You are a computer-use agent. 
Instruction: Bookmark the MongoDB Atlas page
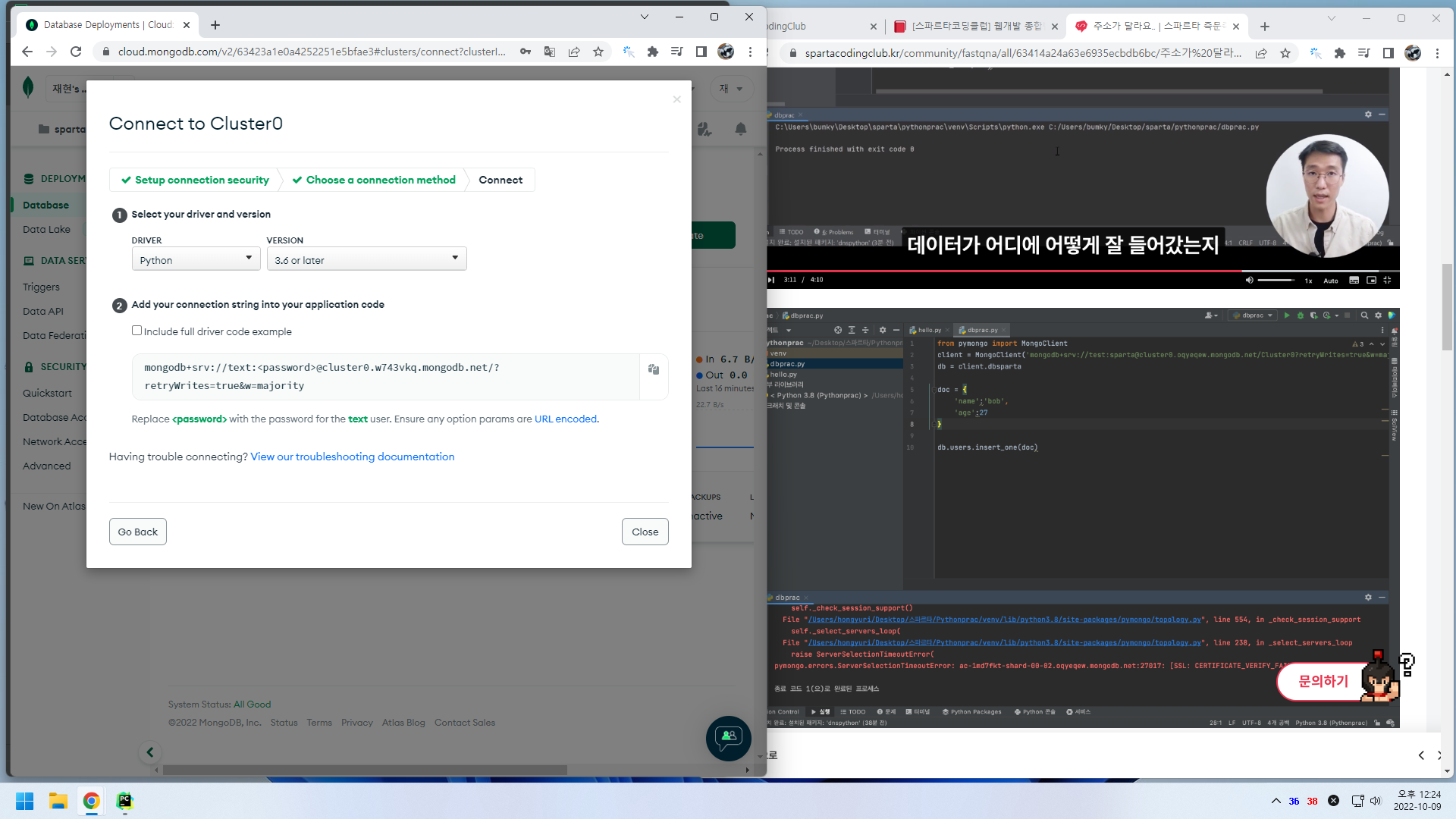click(598, 52)
